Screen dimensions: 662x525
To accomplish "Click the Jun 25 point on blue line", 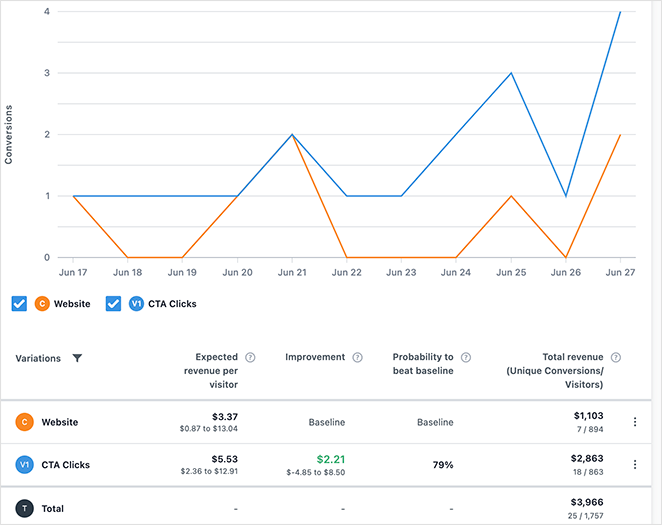I will click(511, 73).
